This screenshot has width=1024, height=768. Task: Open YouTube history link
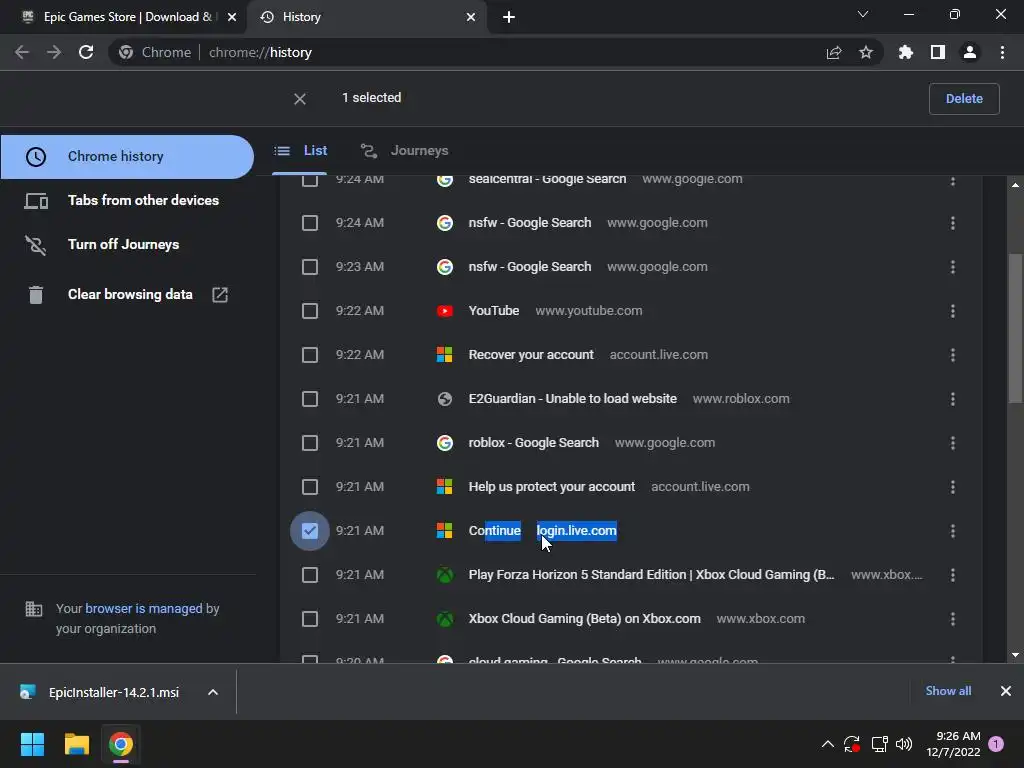point(494,311)
